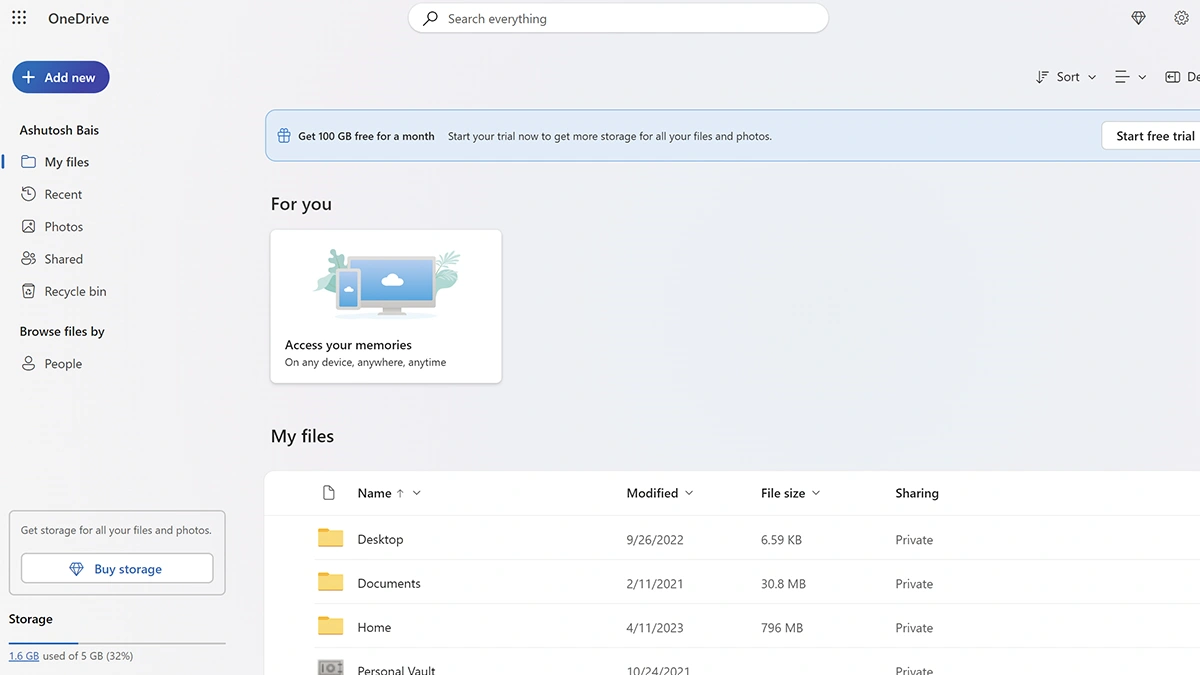Open the Desktop folder name
The image size is (1200, 675).
point(380,539)
